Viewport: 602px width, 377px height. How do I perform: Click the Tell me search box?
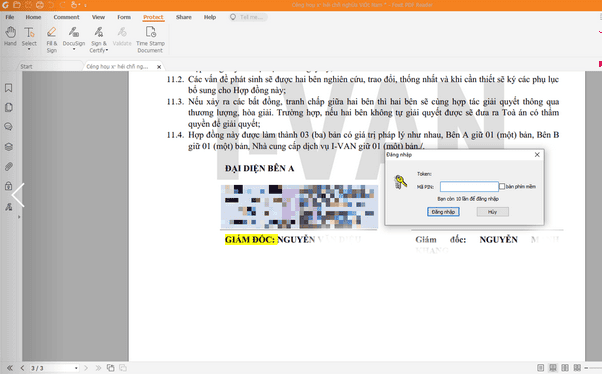tap(249, 17)
